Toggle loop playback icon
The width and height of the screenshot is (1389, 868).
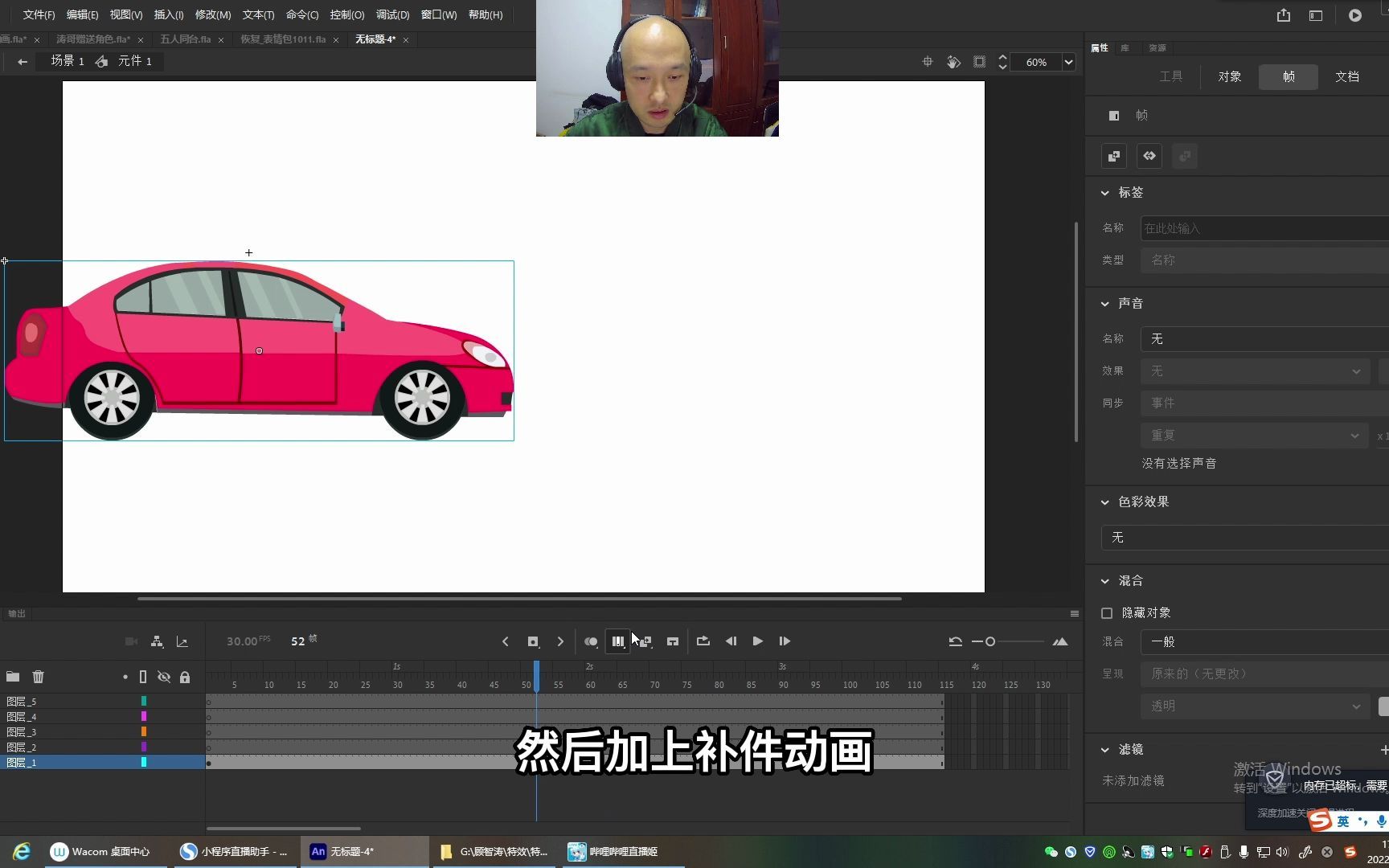(x=703, y=641)
